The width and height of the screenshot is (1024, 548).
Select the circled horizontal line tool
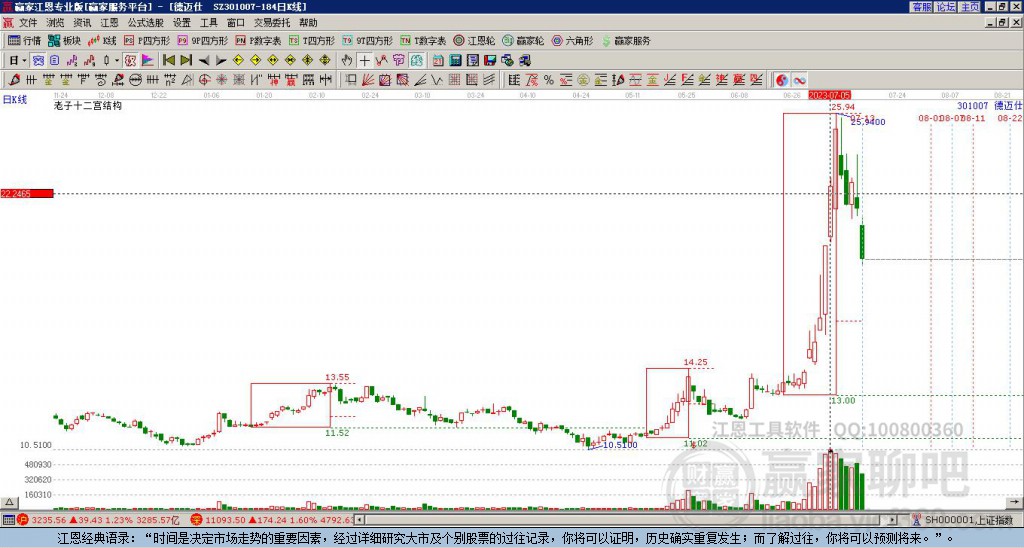coord(136,80)
